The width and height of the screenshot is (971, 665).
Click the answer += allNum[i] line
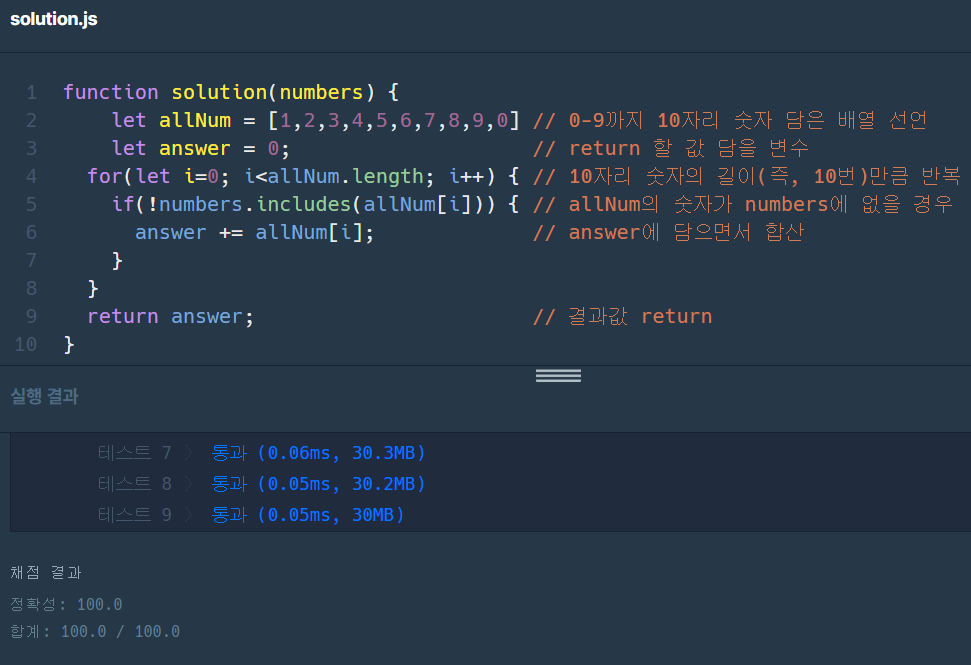[x=255, y=233]
